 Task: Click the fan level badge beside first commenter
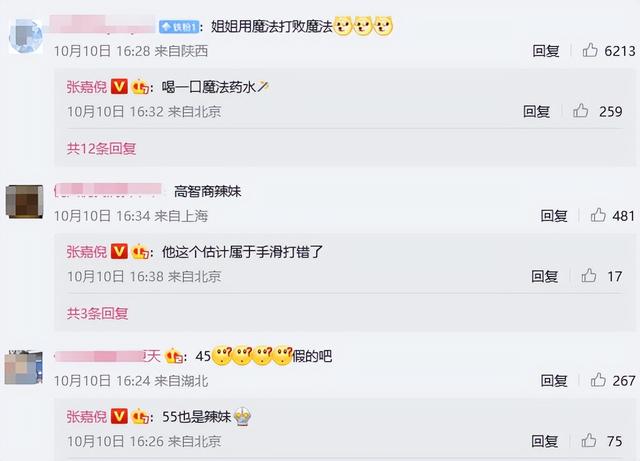point(179,27)
